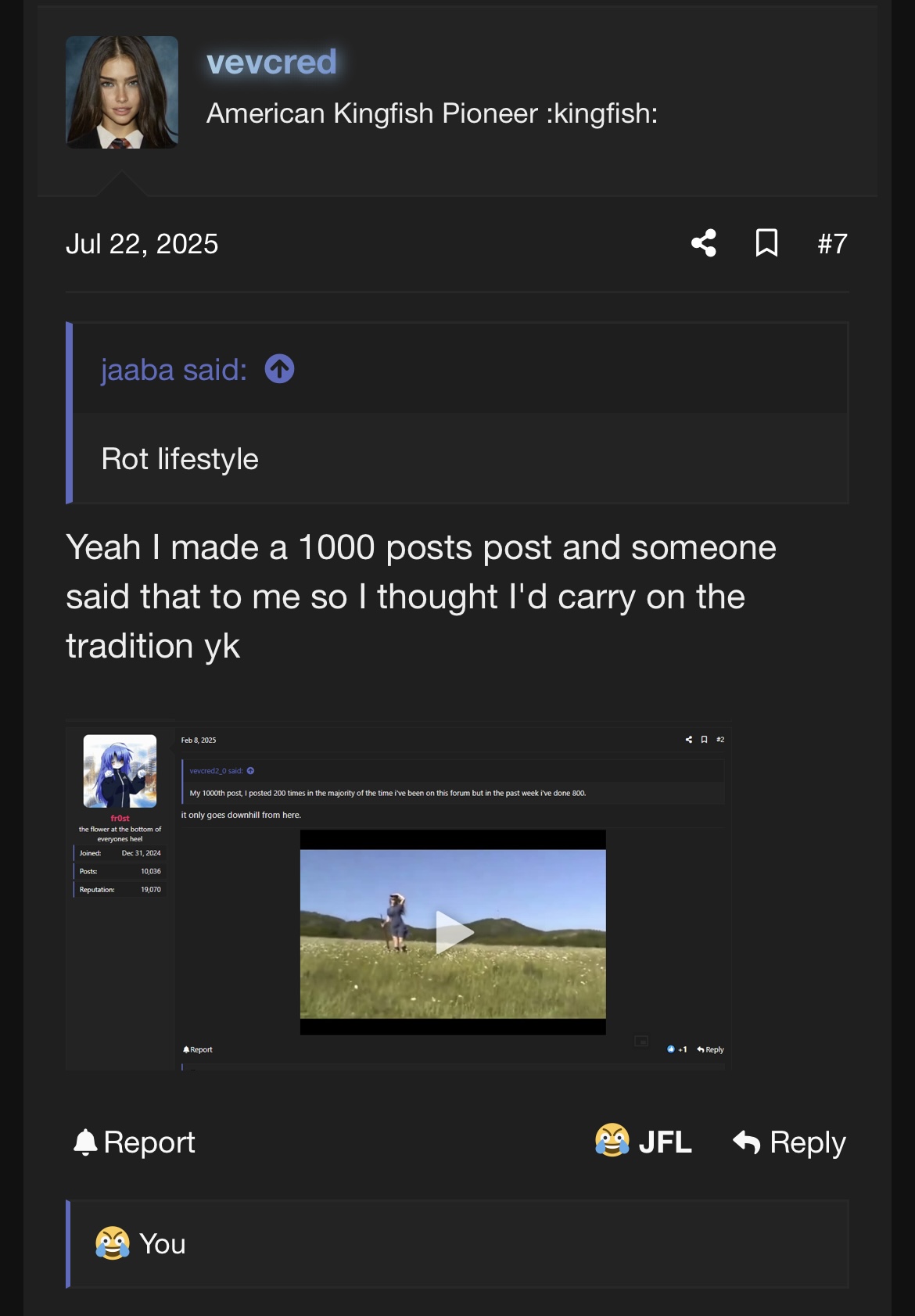Click the Reply text button
Image resolution: width=915 pixels, height=1316 pixels.
coord(808,1142)
